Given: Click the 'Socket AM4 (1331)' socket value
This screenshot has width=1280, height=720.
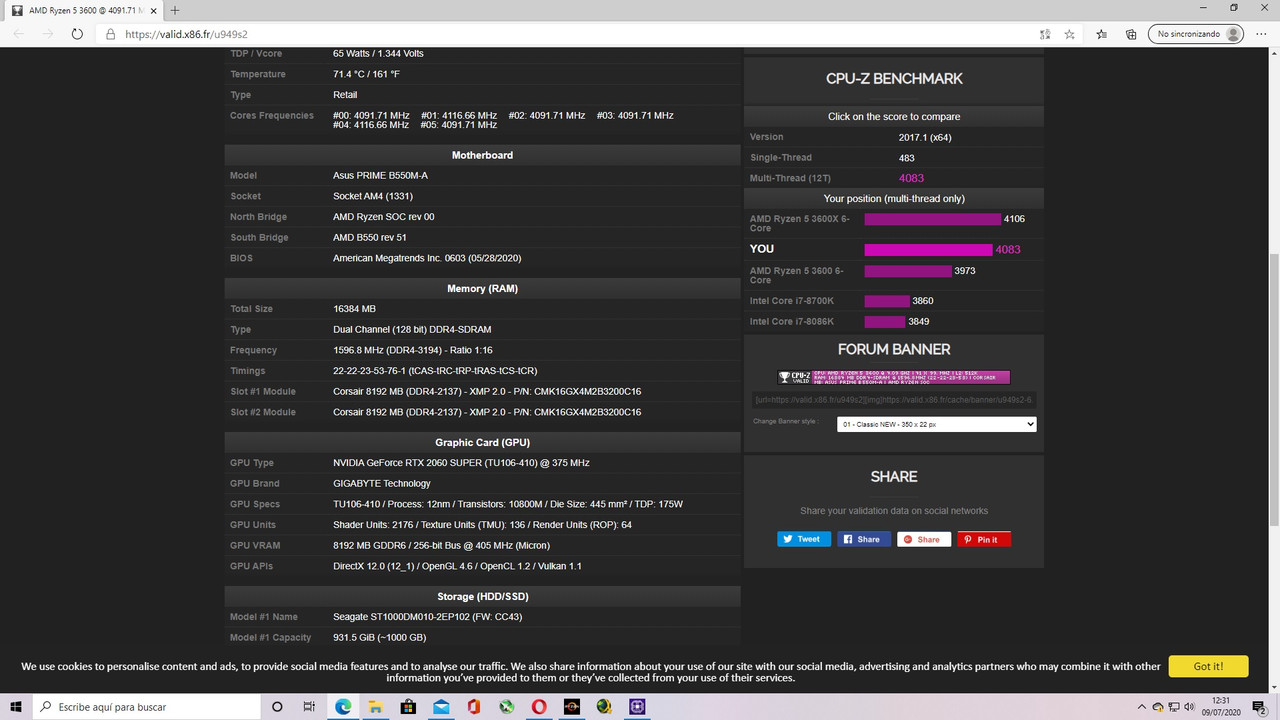Looking at the screenshot, I should [373, 196].
